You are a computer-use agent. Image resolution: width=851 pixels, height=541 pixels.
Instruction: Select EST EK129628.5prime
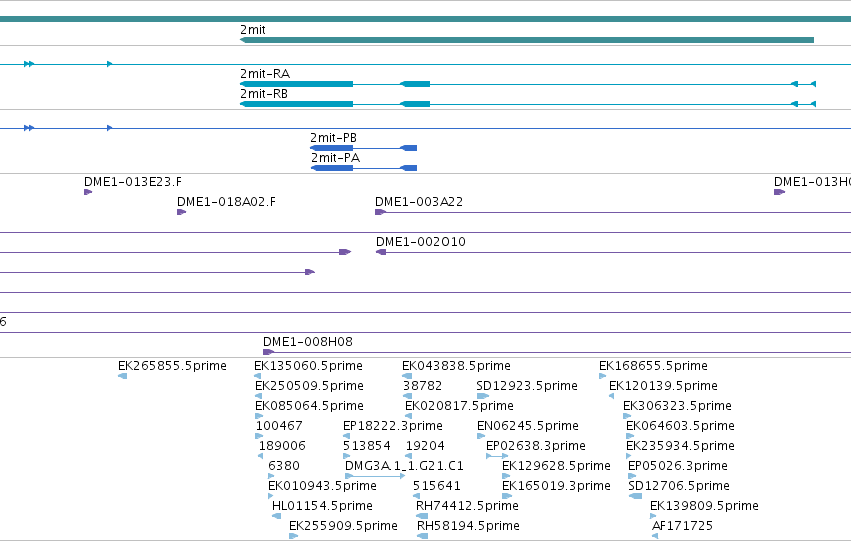pyautogui.click(x=556, y=466)
